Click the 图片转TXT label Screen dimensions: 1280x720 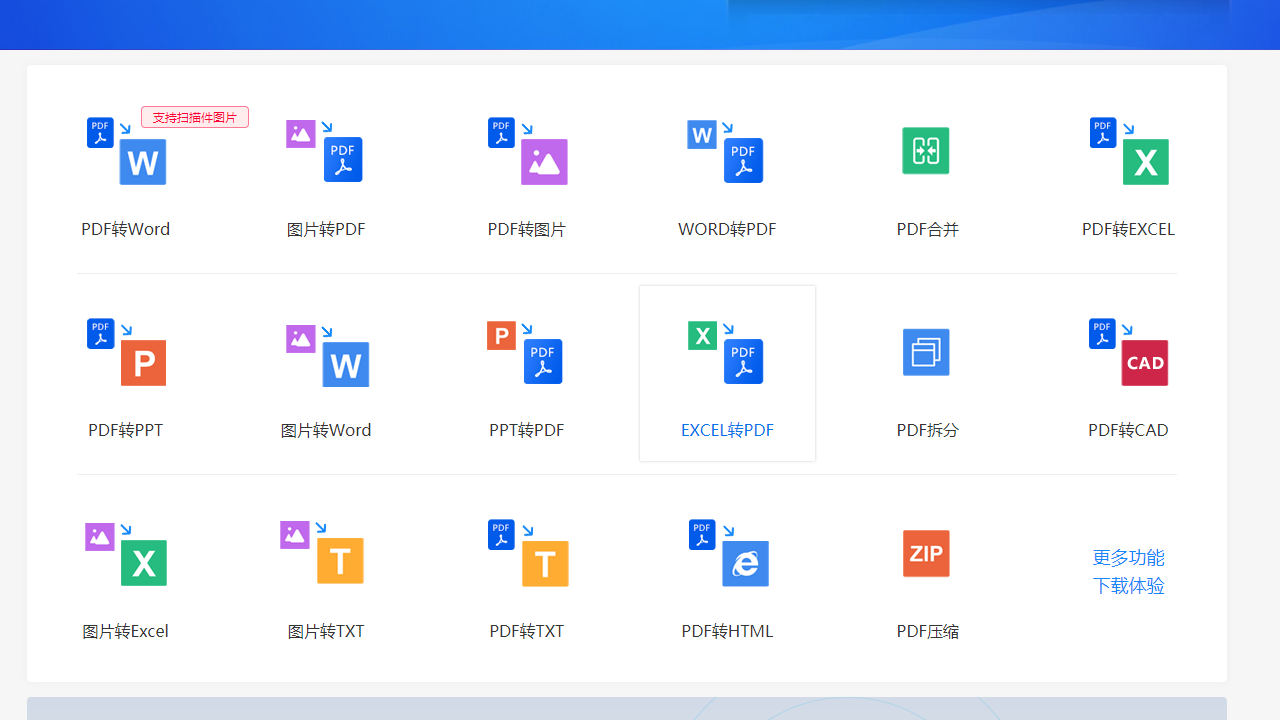pos(326,631)
